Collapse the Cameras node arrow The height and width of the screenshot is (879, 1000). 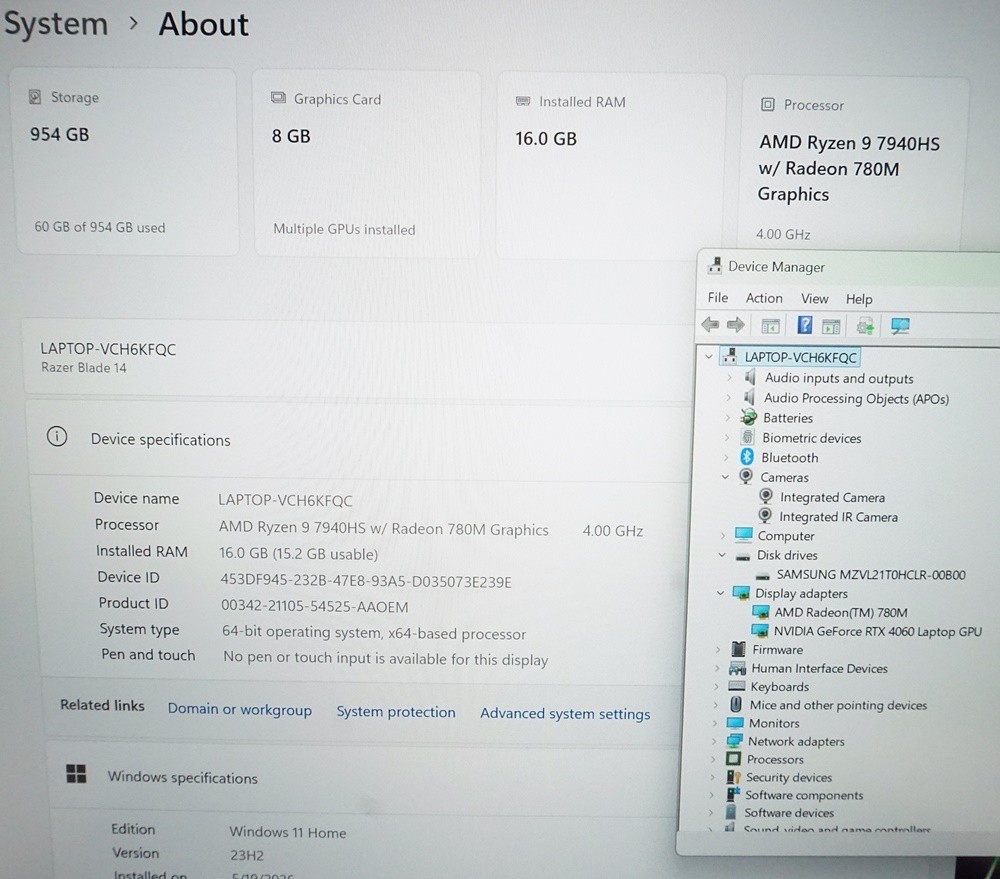pyautogui.click(x=725, y=476)
